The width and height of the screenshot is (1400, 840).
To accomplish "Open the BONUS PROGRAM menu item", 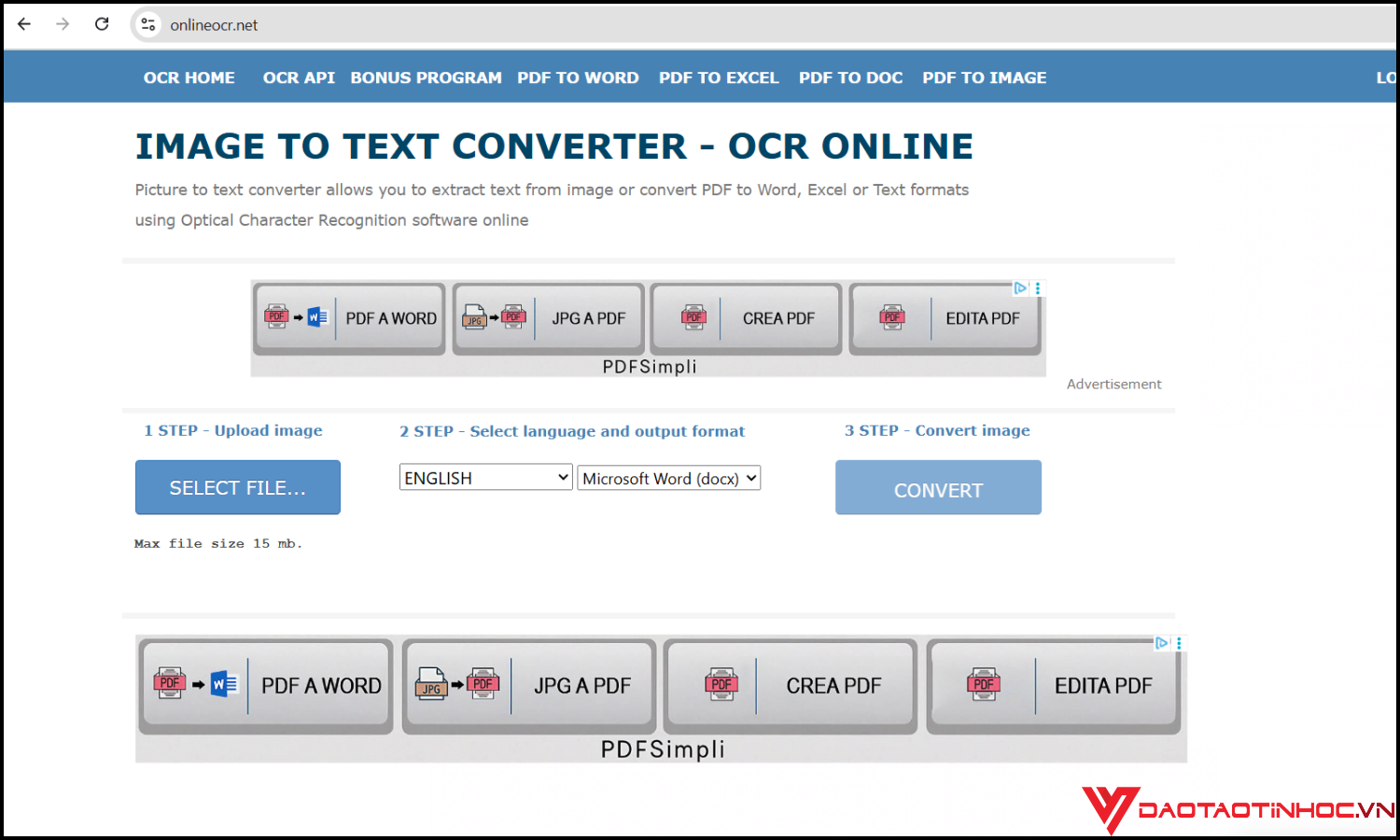I will point(426,77).
